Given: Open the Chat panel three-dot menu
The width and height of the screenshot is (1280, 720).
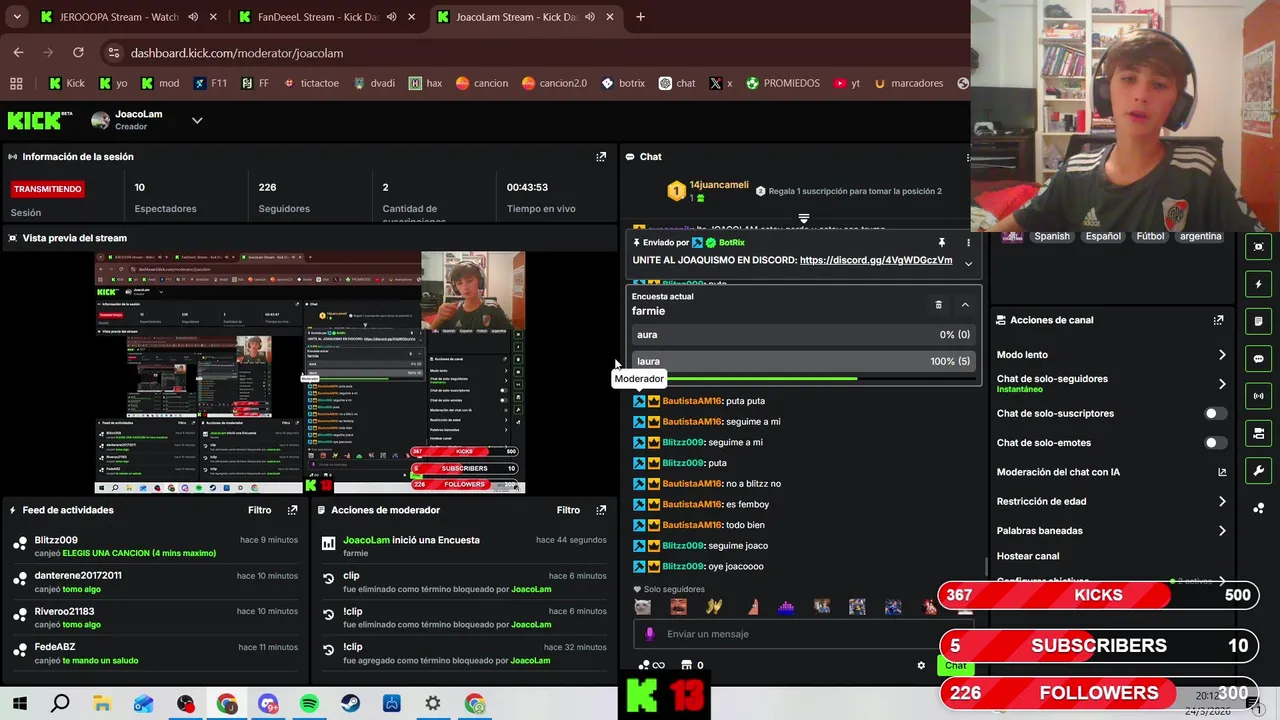Looking at the screenshot, I should [x=968, y=157].
